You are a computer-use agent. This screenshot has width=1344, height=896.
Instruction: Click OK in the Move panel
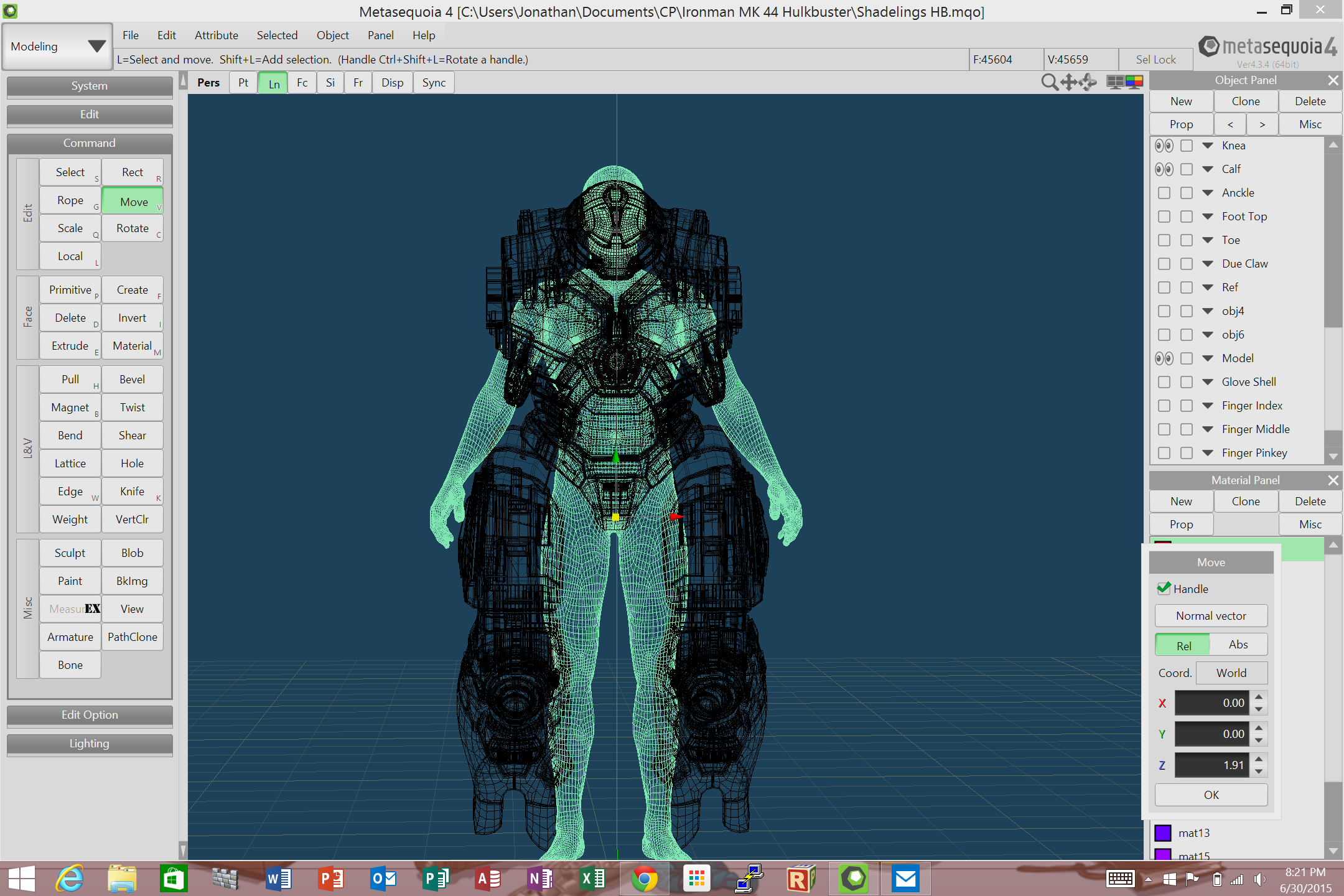1211,795
